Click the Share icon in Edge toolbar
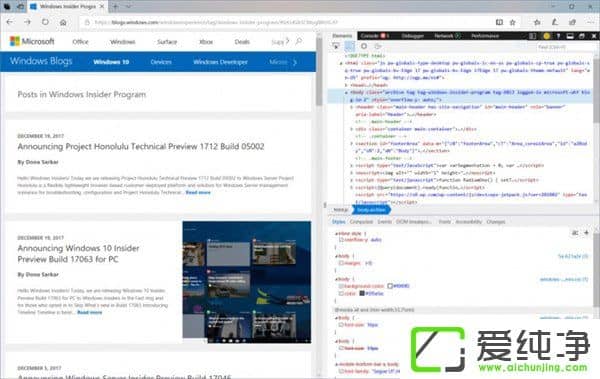Image resolution: width=600 pixels, height=379 pixels. point(572,22)
